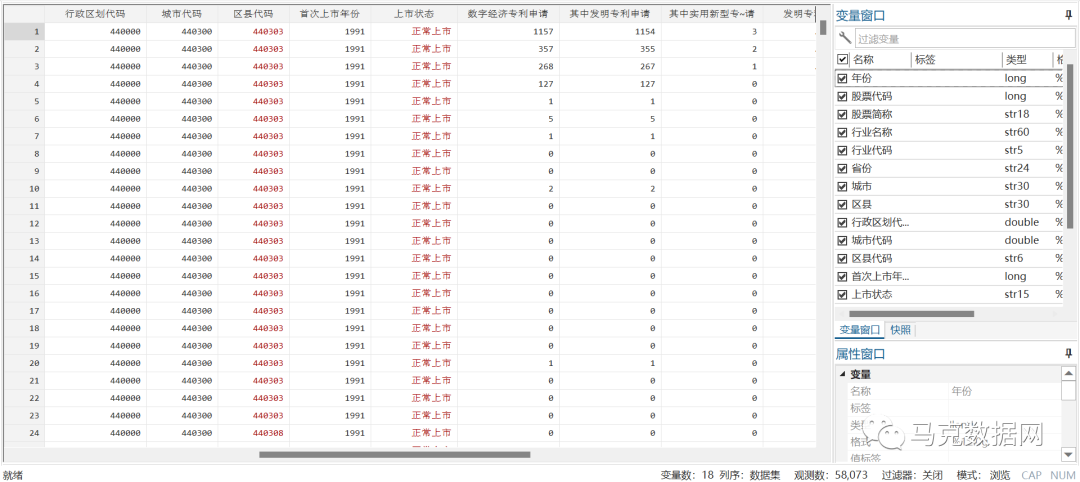
Task: Uncheck the 股票简称 variable checkbox
Action: 842,114
